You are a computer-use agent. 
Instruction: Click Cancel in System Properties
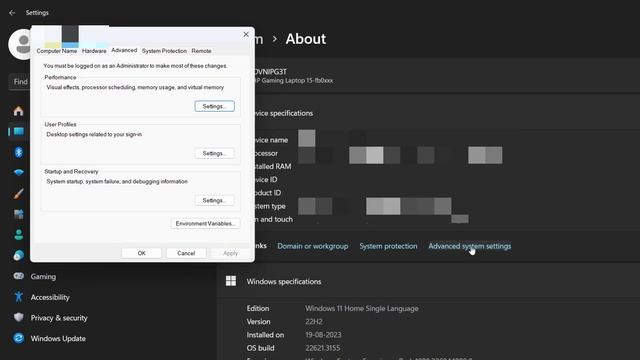(x=186, y=253)
